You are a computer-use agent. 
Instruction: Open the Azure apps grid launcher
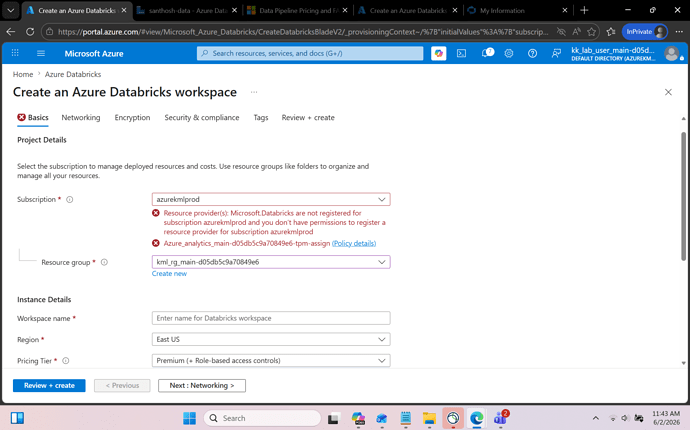[x=15, y=53]
